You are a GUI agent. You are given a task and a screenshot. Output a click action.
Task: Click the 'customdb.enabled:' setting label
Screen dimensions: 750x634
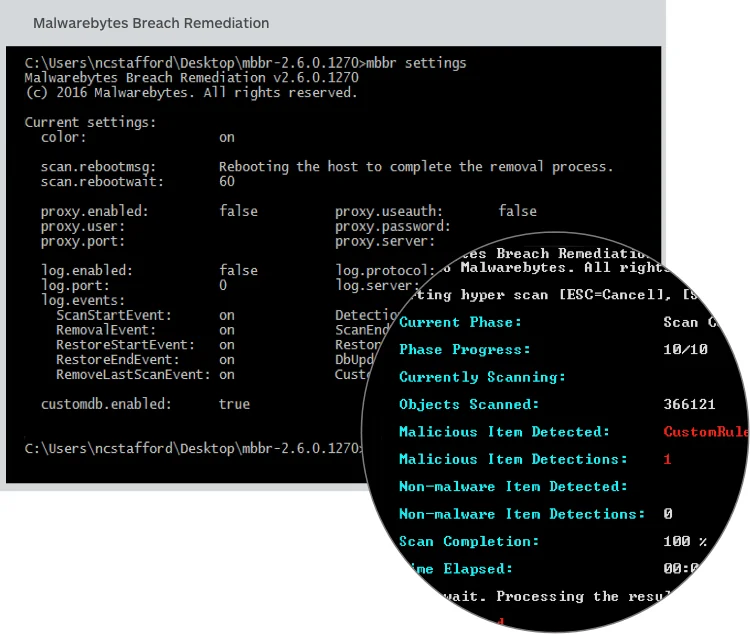point(106,404)
